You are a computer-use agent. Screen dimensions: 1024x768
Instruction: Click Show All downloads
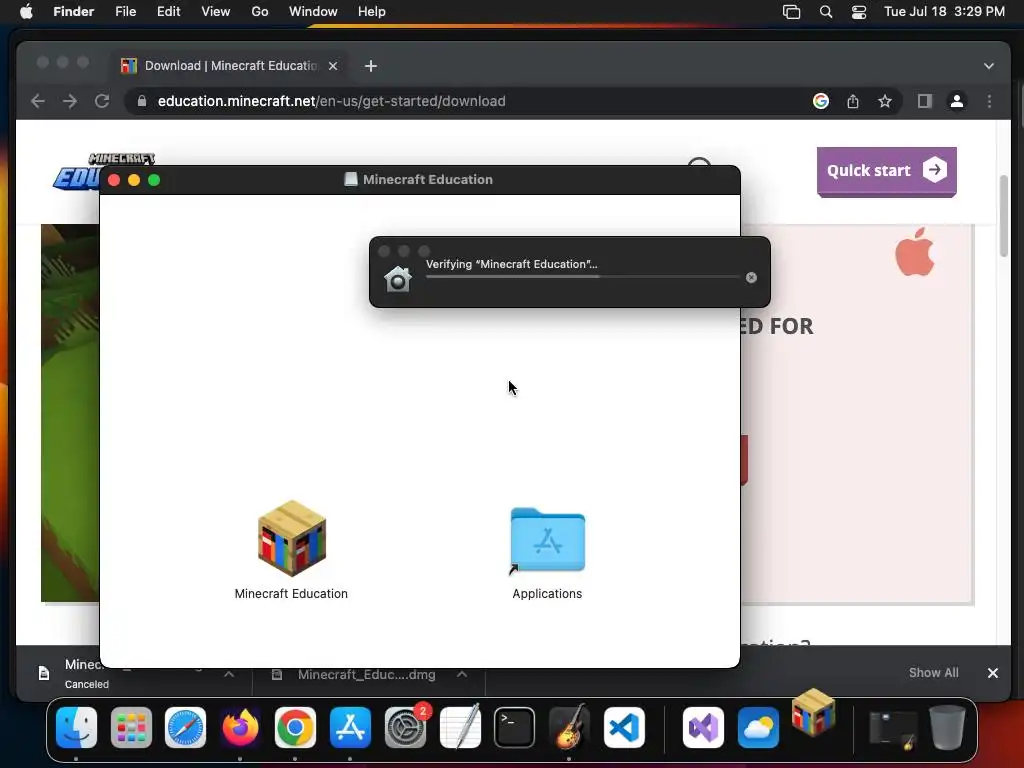933,673
